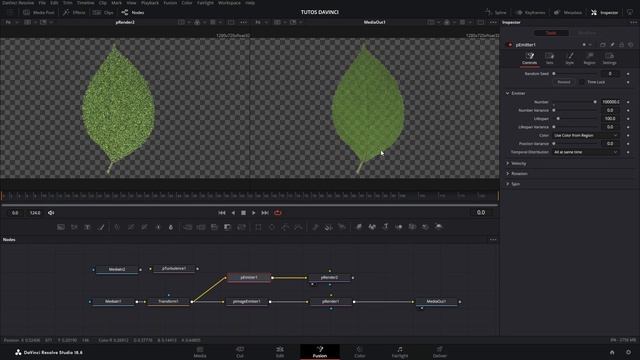Play in reverse

233,213
